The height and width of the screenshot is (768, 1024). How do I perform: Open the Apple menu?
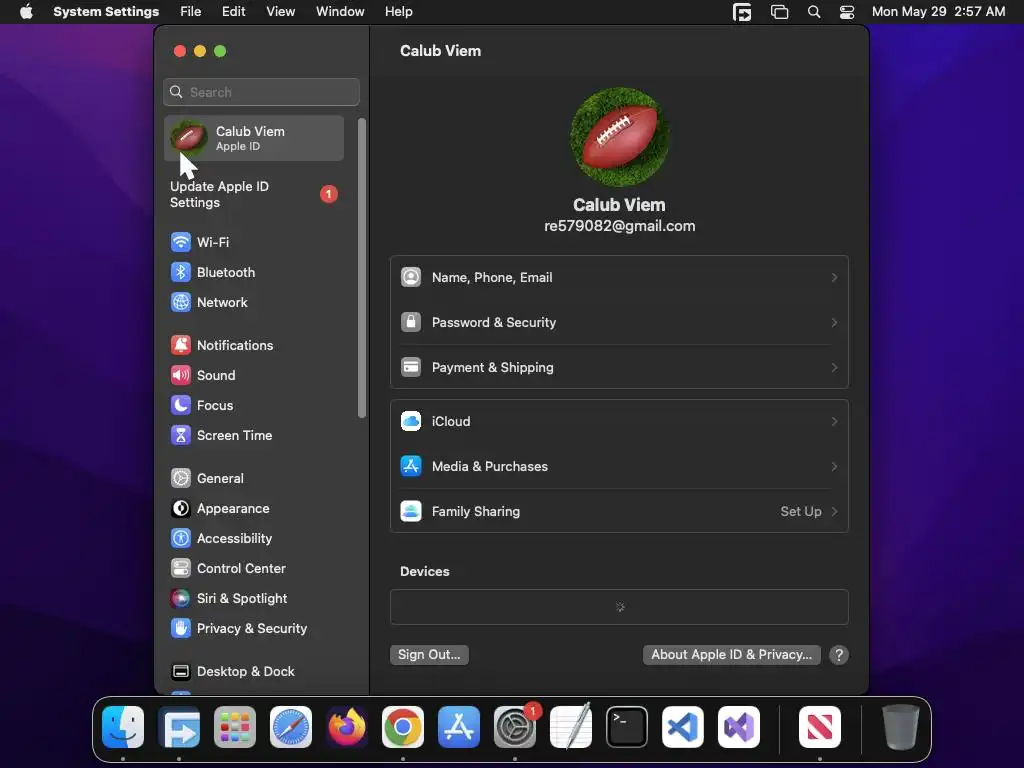[x=26, y=12]
